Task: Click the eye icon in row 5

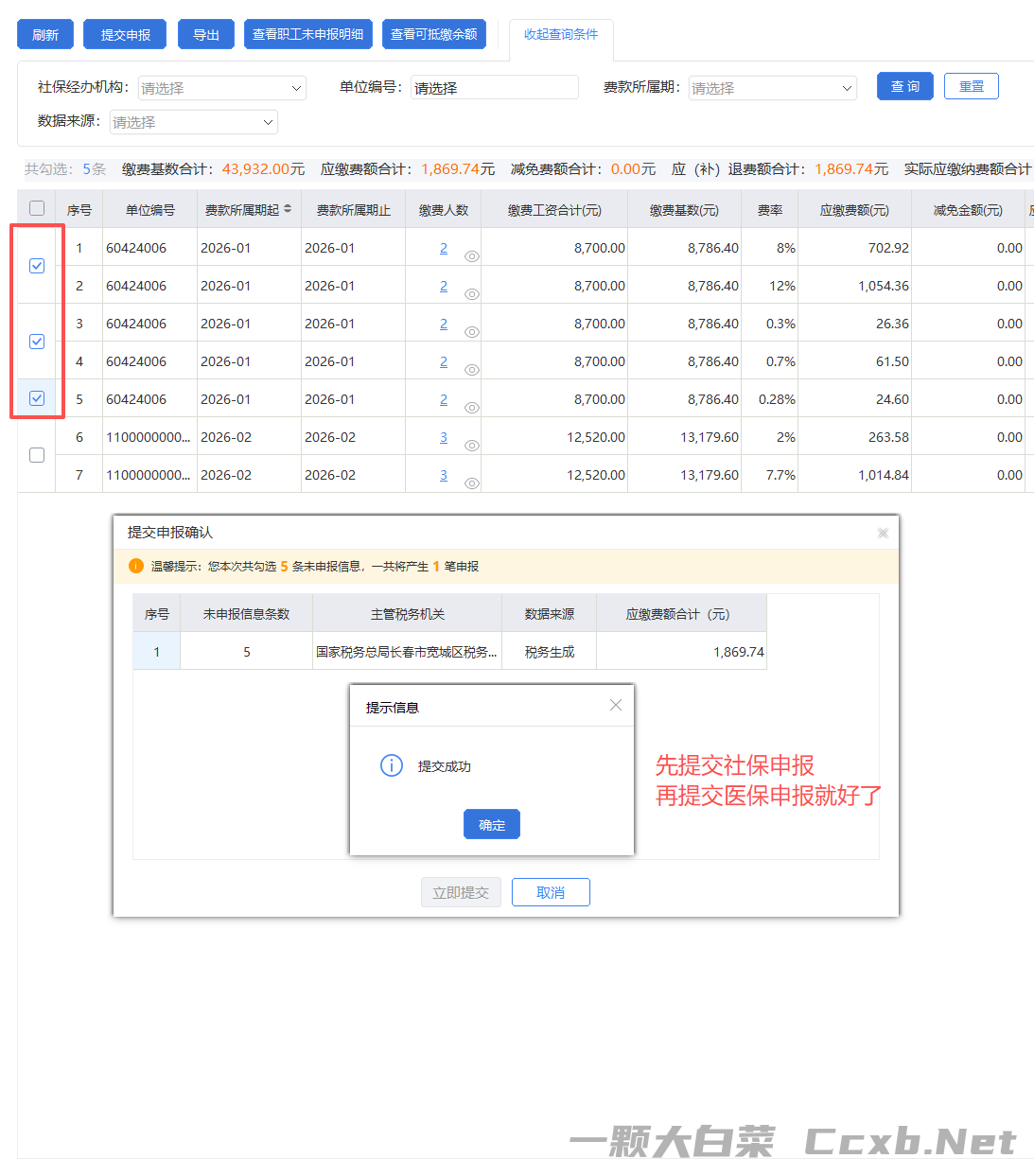Action: coord(471,408)
